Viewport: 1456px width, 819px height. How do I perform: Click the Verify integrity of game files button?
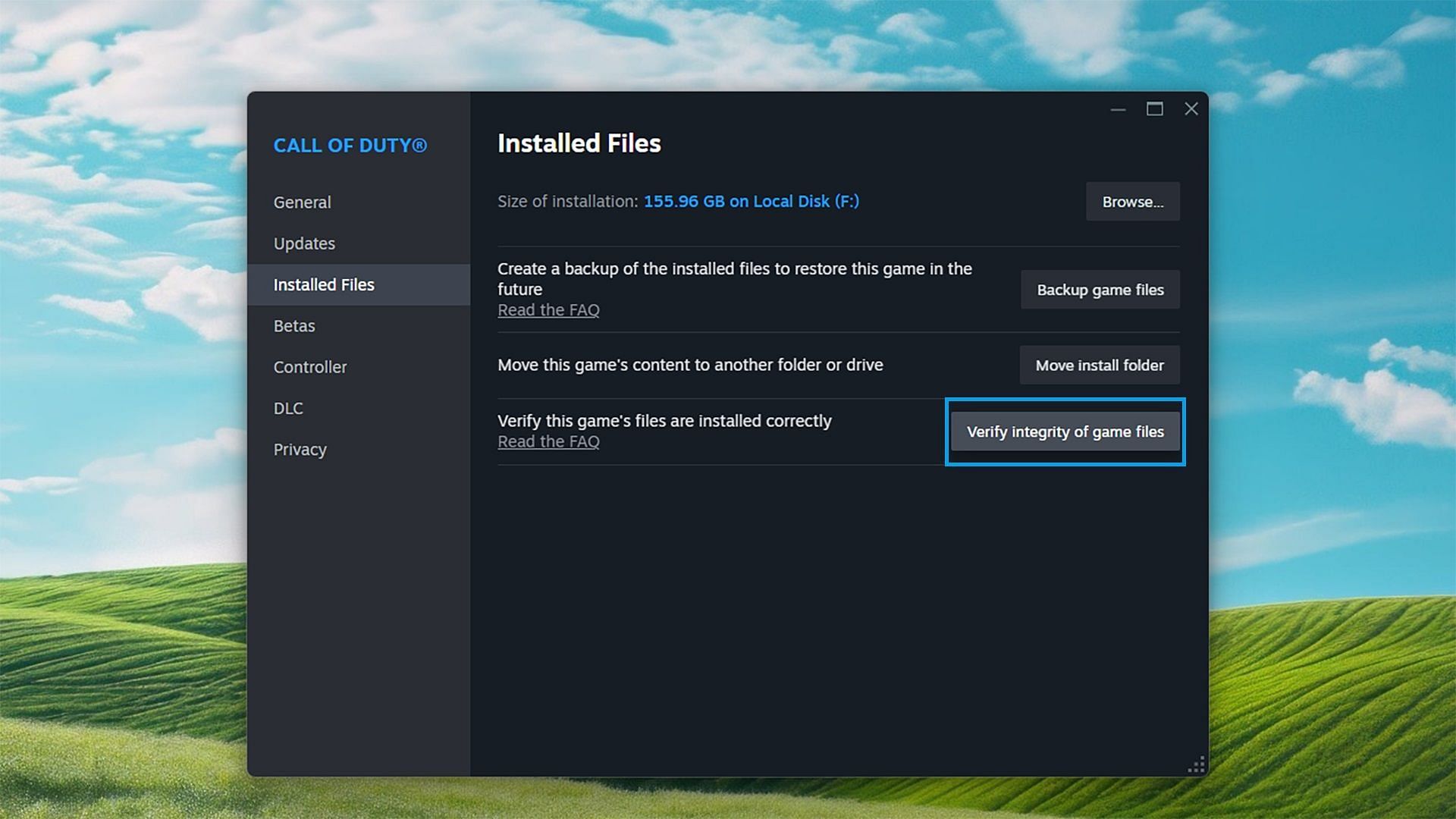[x=1065, y=431]
